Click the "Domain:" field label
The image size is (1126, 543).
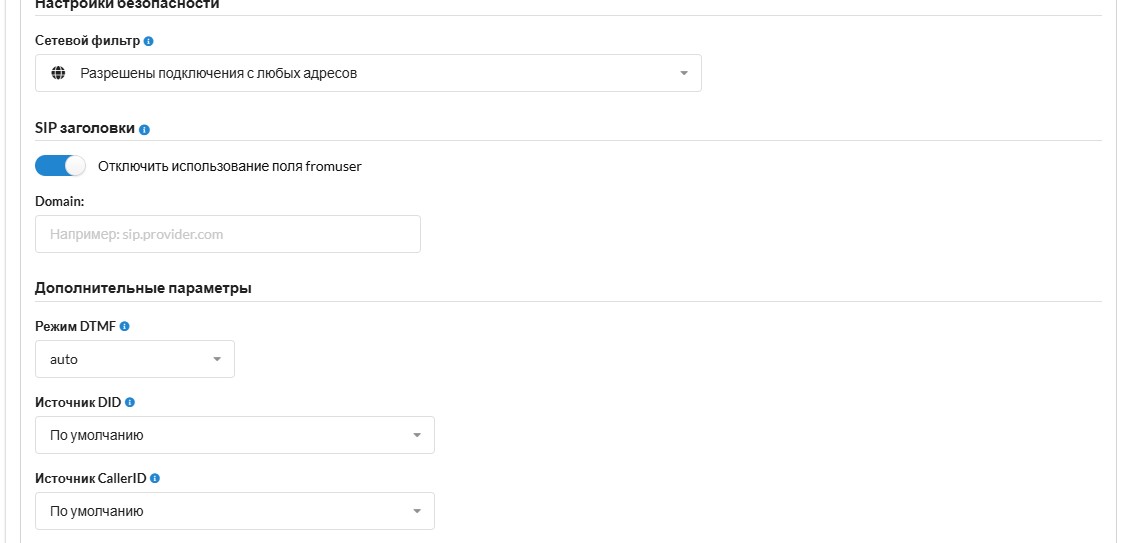(60, 201)
